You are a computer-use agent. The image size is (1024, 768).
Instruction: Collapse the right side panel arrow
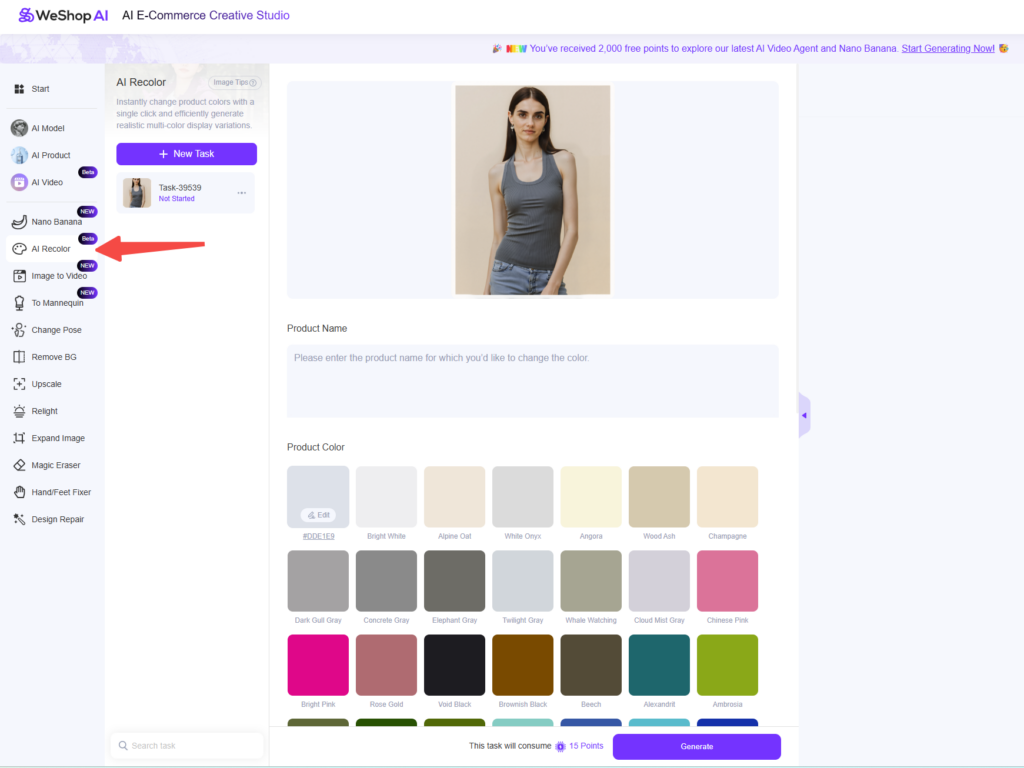(x=804, y=415)
